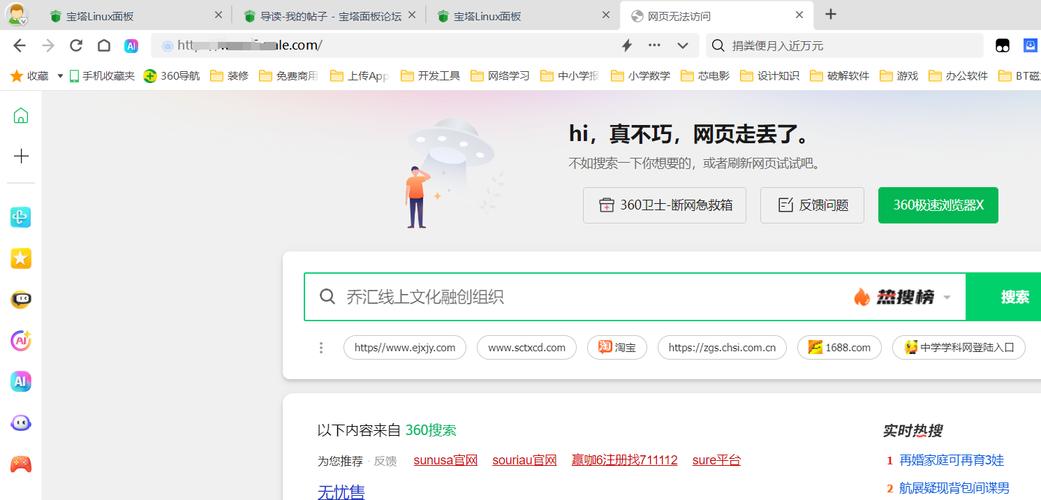1041x500 pixels.
Task: Reload the page with refresh icon
Action: point(76,45)
